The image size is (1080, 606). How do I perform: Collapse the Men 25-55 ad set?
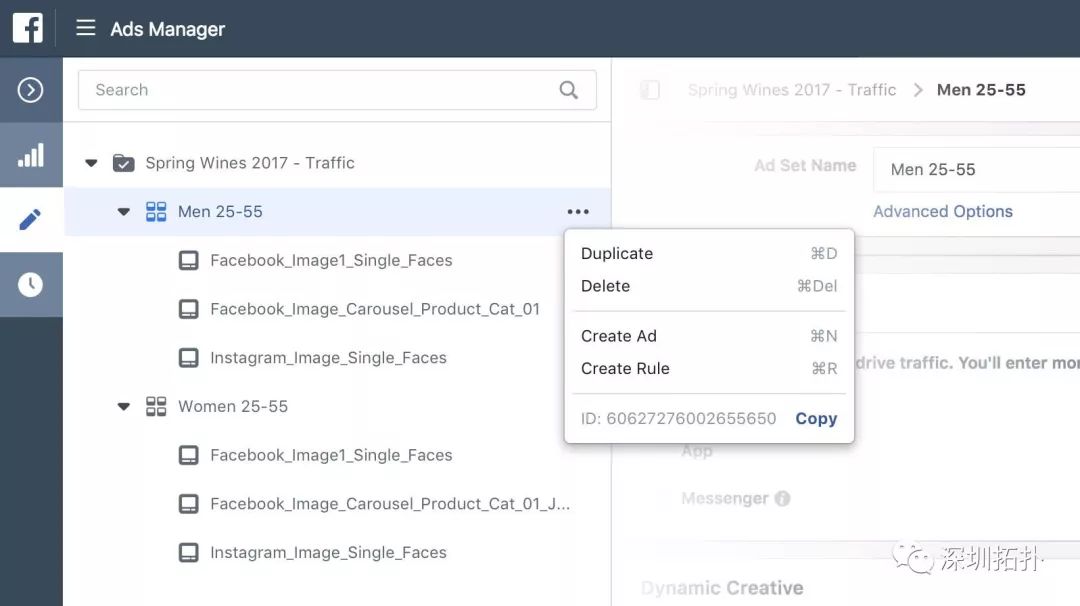[x=123, y=211]
